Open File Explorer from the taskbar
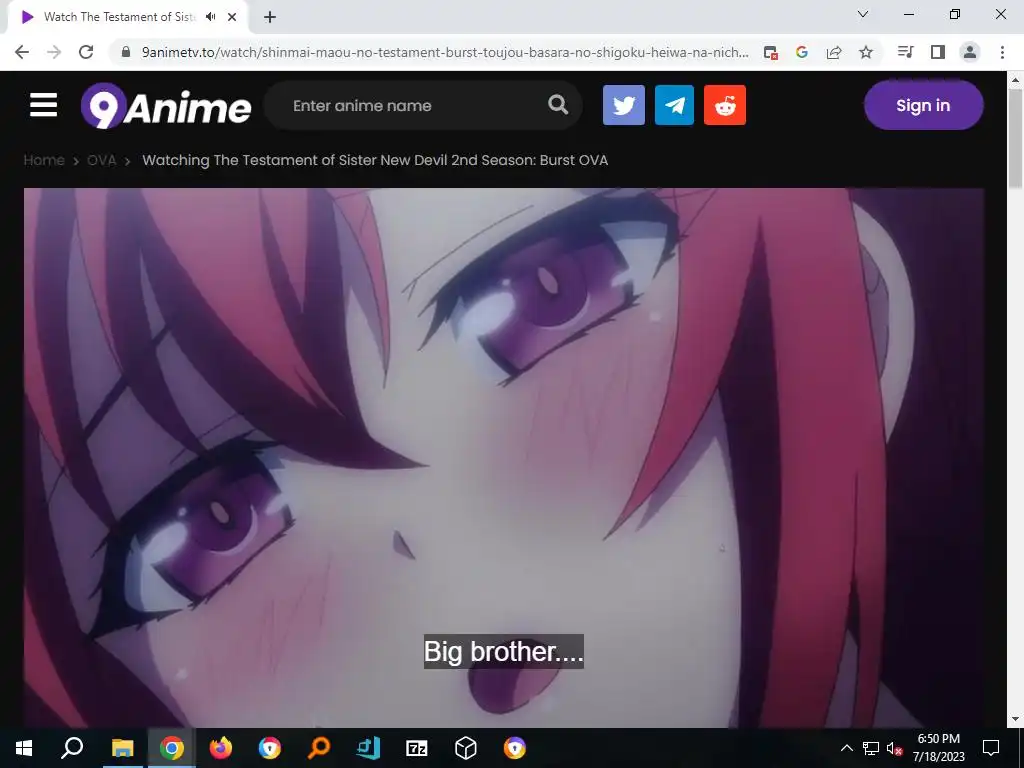This screenshot has width=1024, height=768. tap(122, 748)
